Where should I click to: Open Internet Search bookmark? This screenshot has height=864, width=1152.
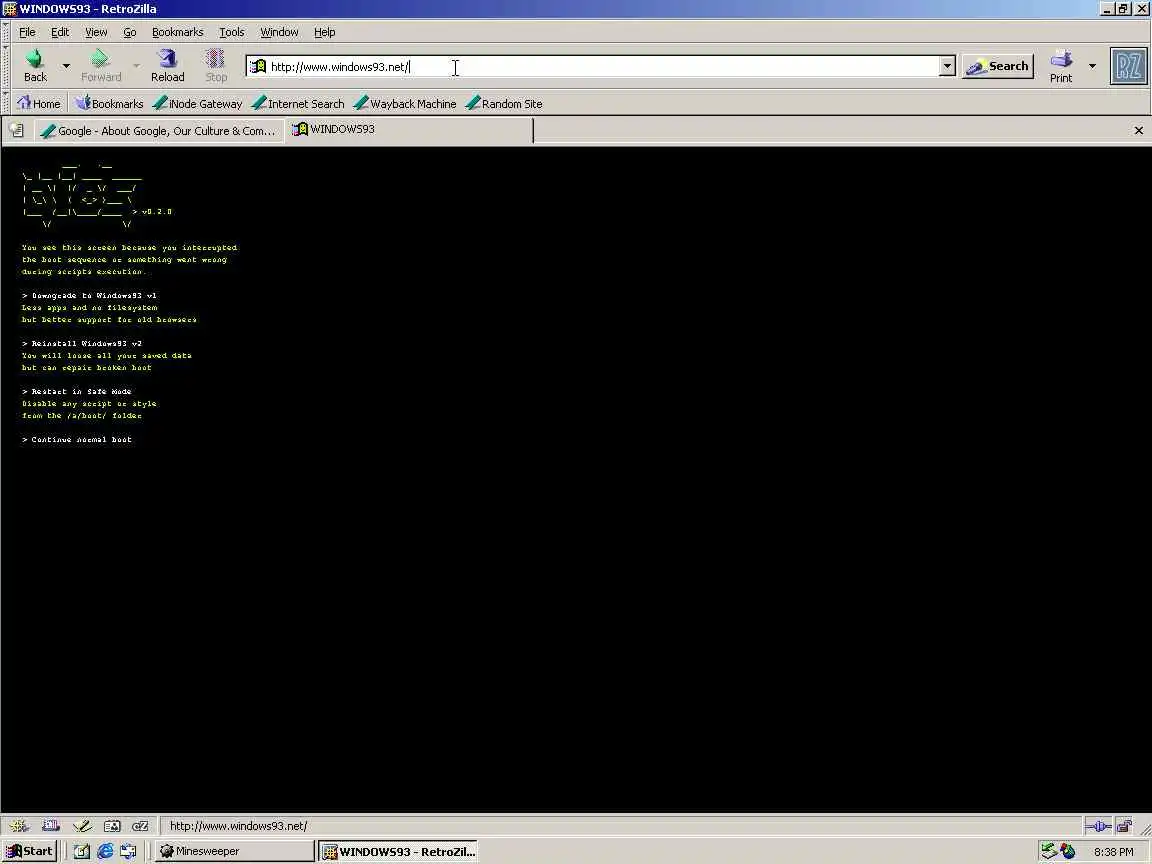[x=298, y=104]
